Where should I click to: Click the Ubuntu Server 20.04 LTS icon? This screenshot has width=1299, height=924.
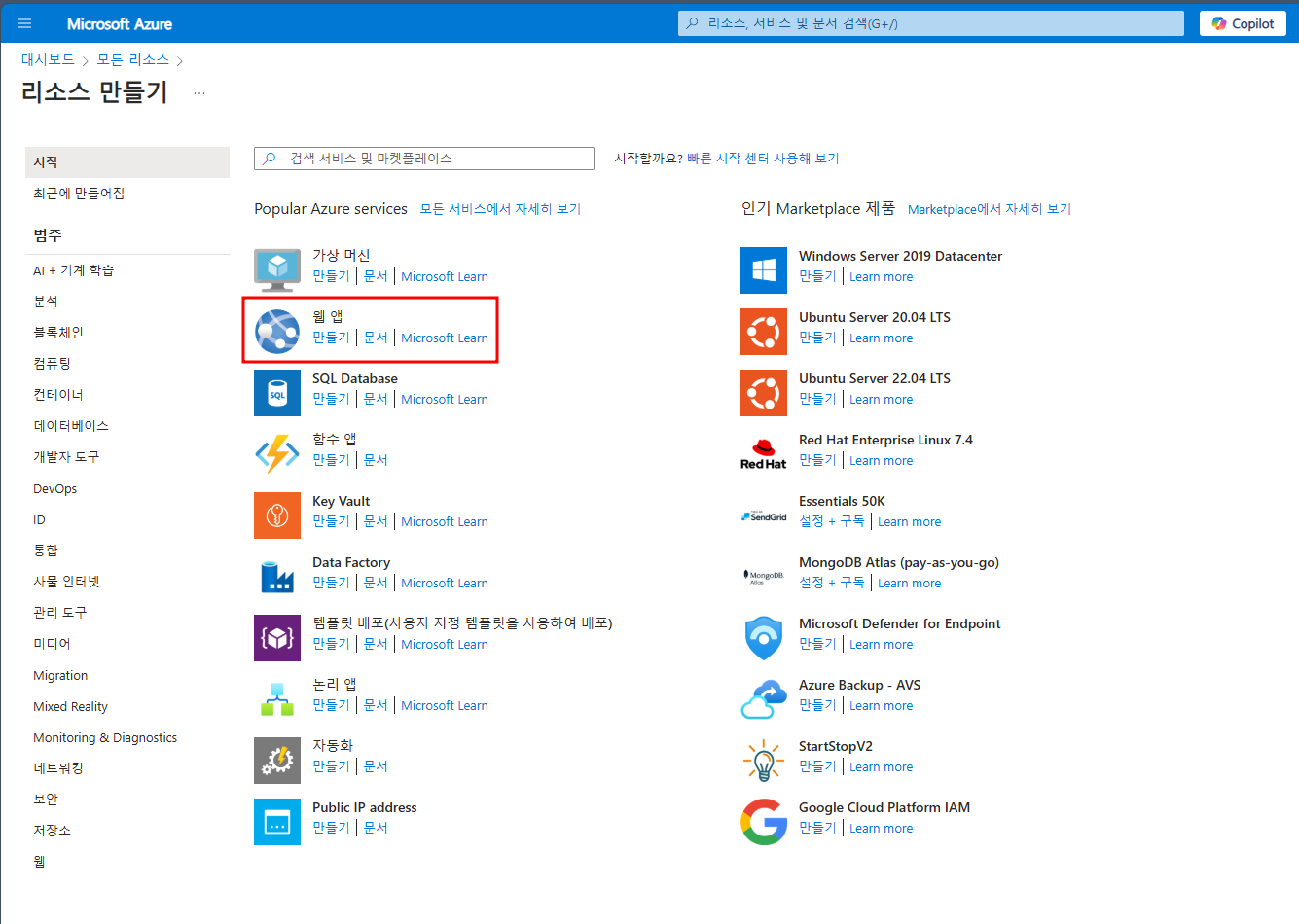pos(764,331)
